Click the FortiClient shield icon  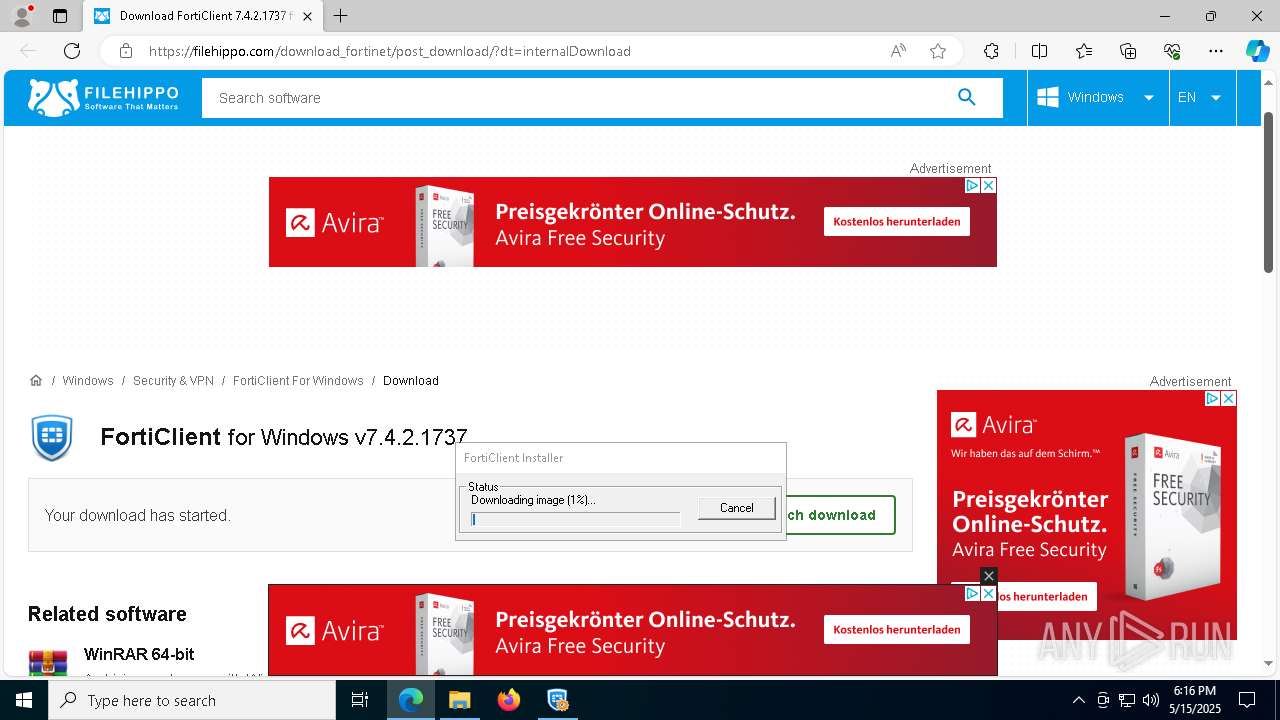[x=52, y=437]
